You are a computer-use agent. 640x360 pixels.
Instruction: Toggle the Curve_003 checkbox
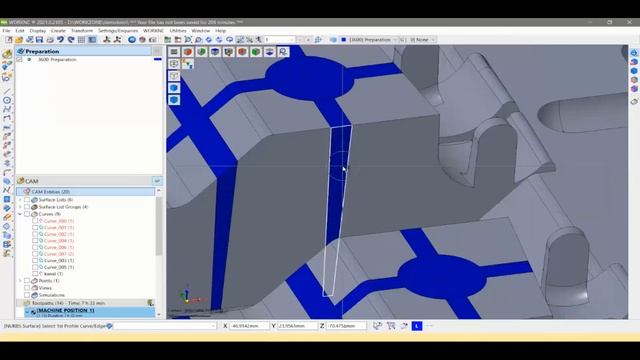coord(35,260)
